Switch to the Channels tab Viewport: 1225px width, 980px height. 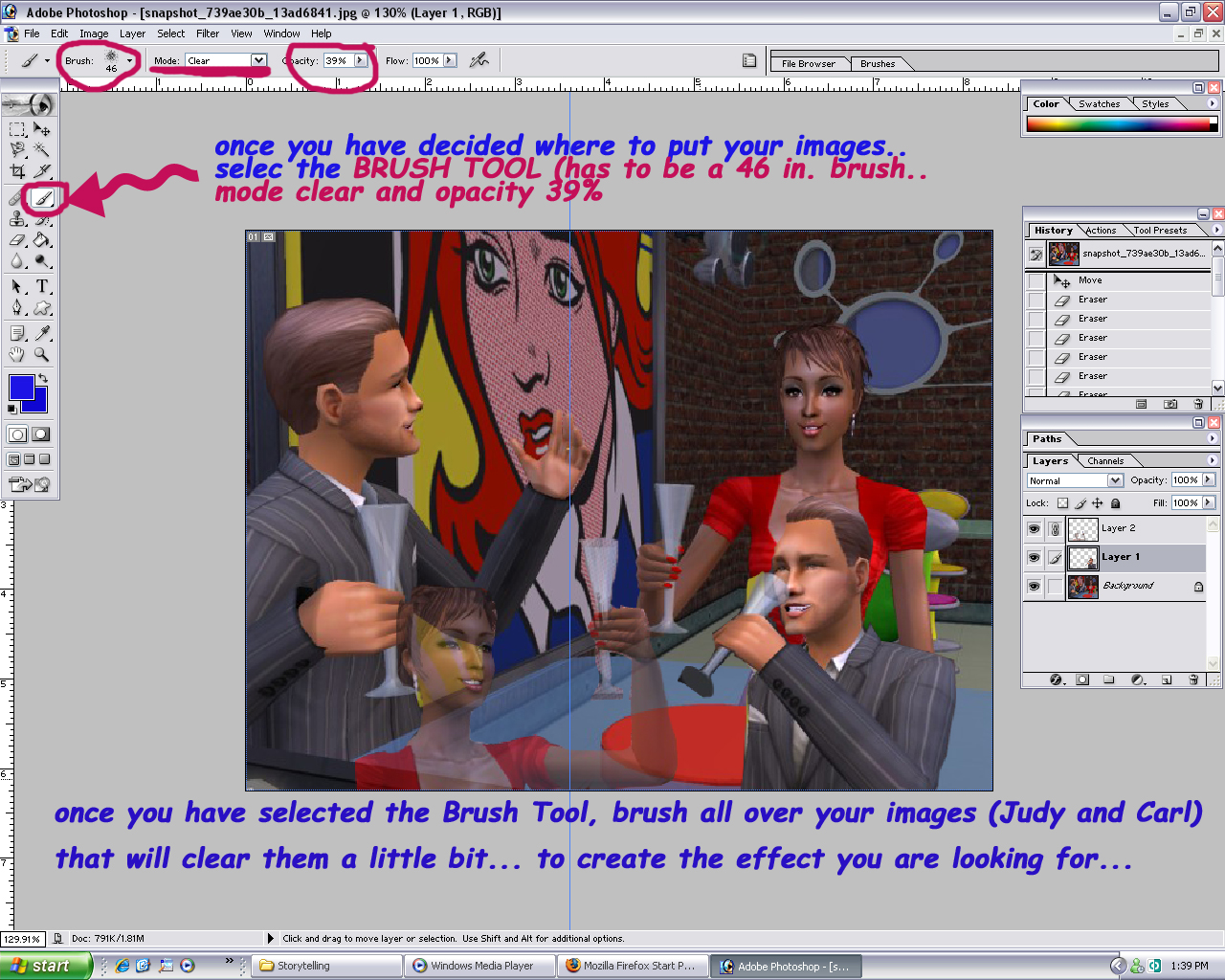[1105, 461]
